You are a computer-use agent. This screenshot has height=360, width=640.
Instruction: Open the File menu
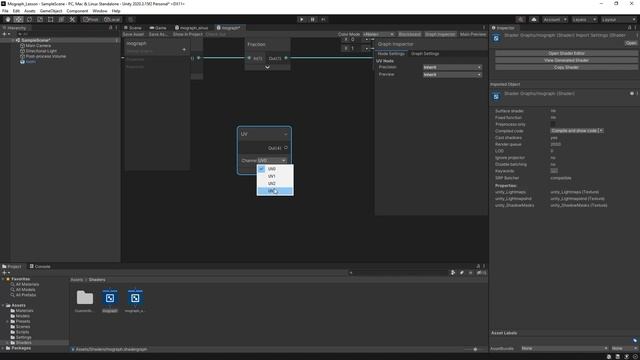[5, 11]
